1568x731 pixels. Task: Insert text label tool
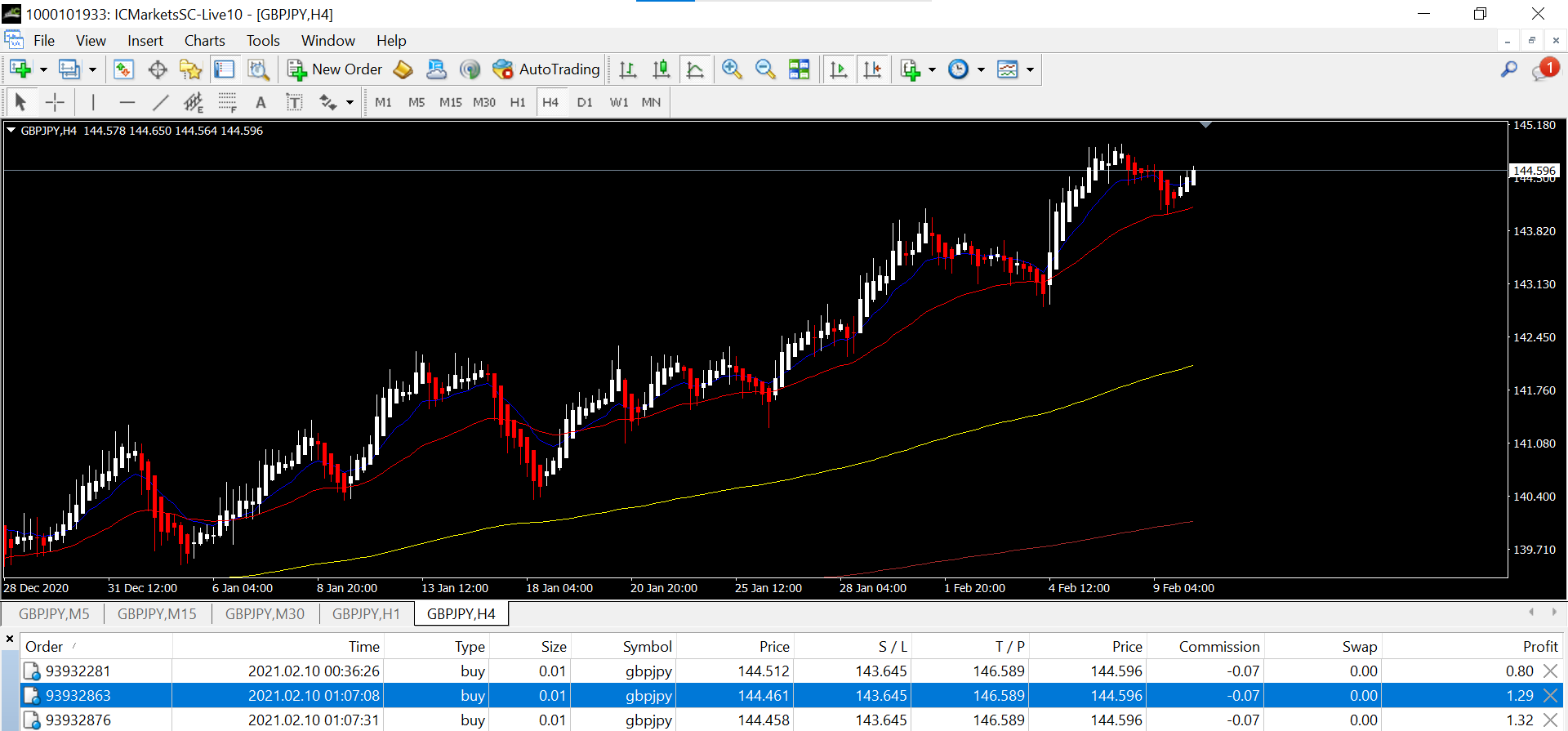click(x=294, y=102)
